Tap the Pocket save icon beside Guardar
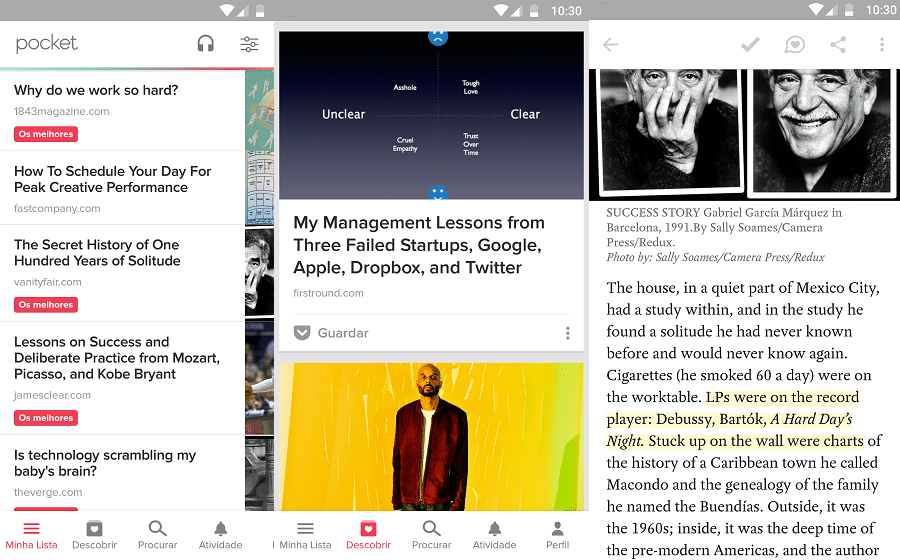 pos(302,333)
